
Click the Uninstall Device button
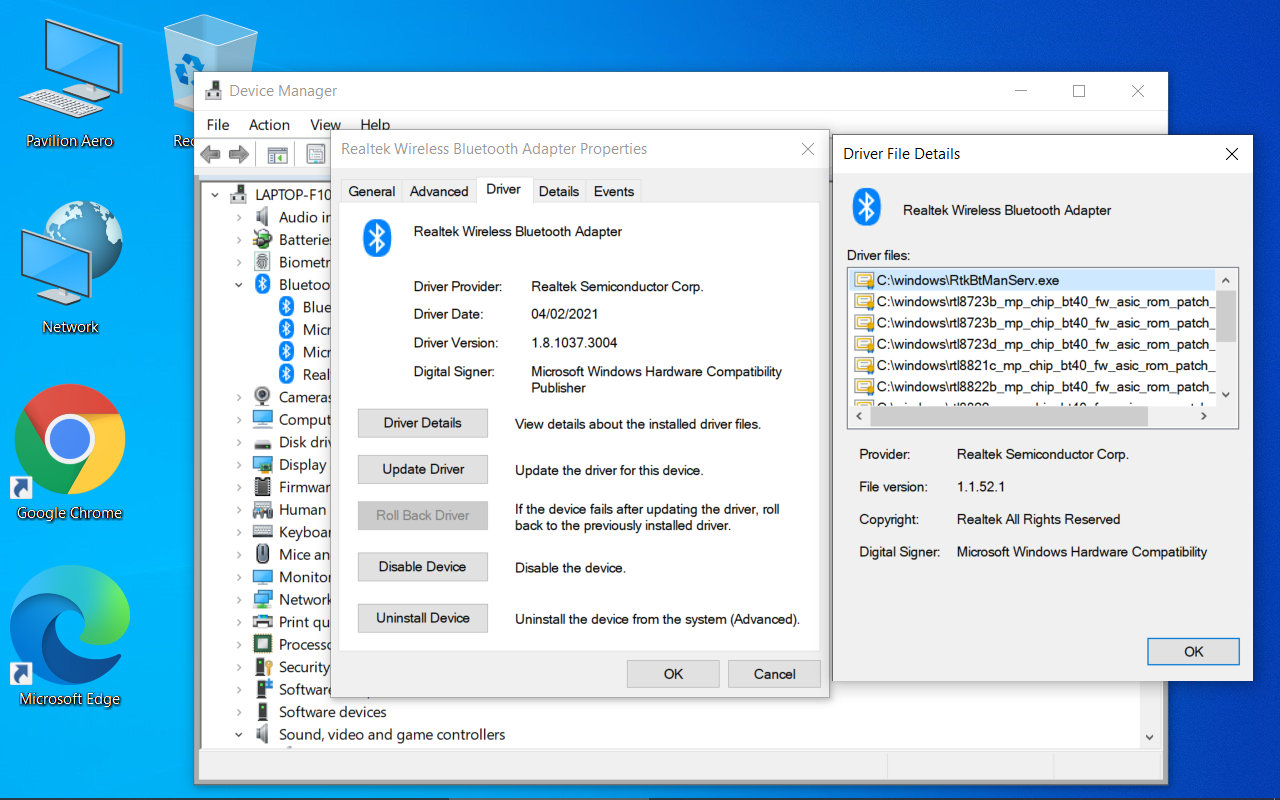(423, 618)
